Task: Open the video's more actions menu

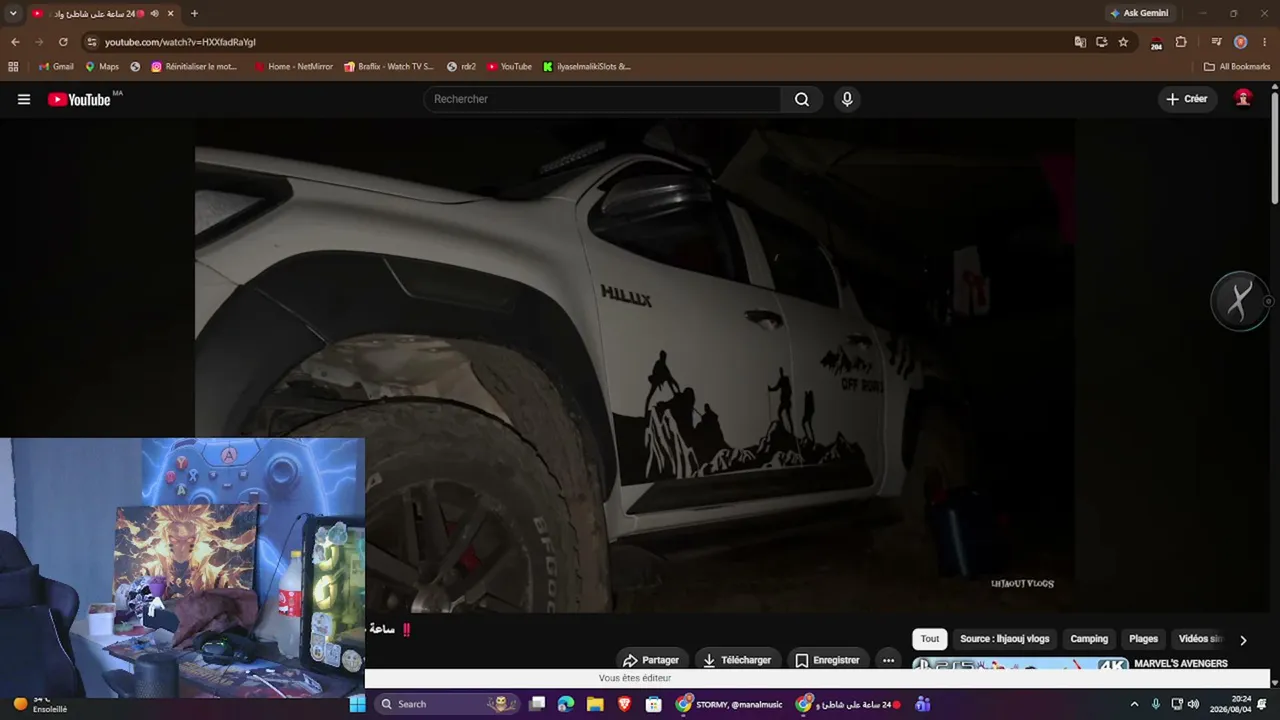Action: click(x=888, y=660)
